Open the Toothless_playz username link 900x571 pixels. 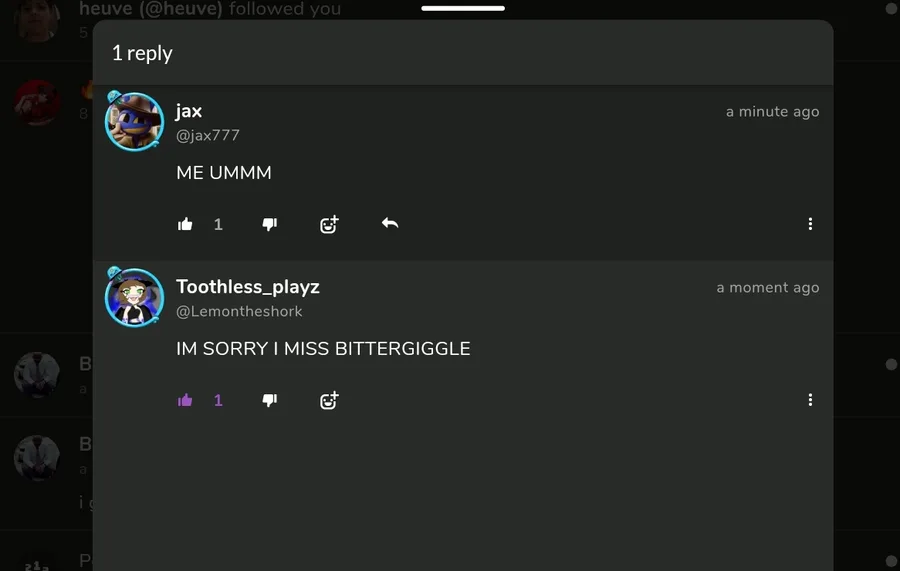tap(247, 287)
